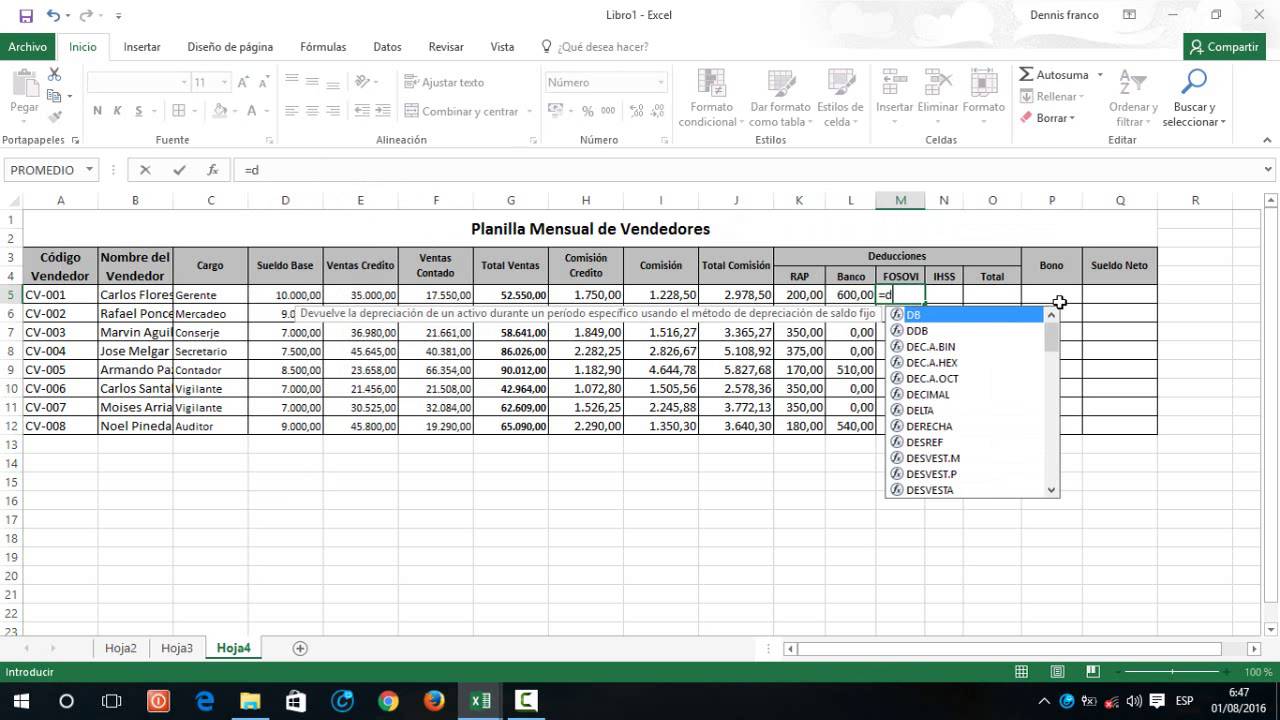The image size is (1280, 720).
Task: Switch to the Fórmulas tab
Action: [323, 47]
